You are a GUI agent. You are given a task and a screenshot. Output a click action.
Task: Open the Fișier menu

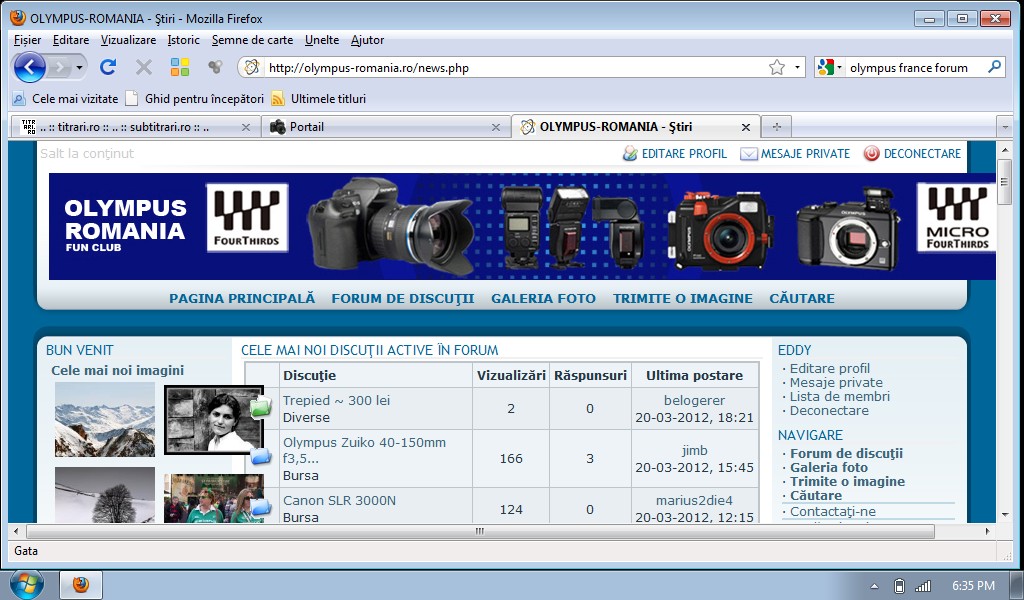click(x=27, y=40)
